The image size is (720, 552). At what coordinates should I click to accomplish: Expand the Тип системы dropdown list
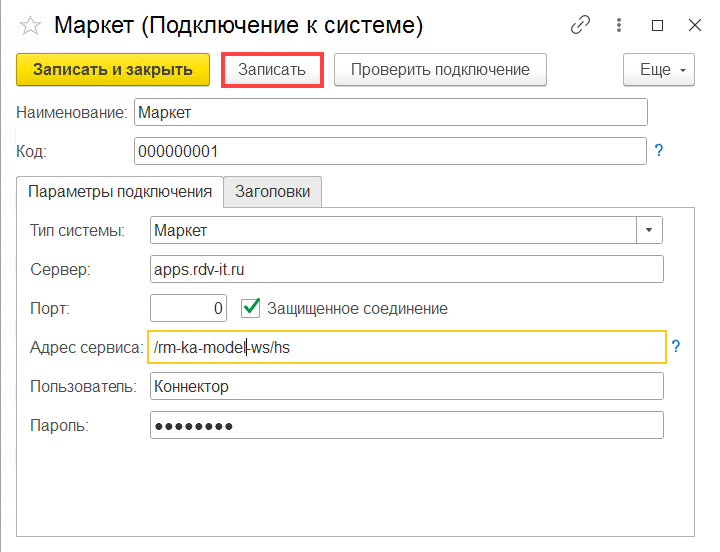(x=650, y=231)
